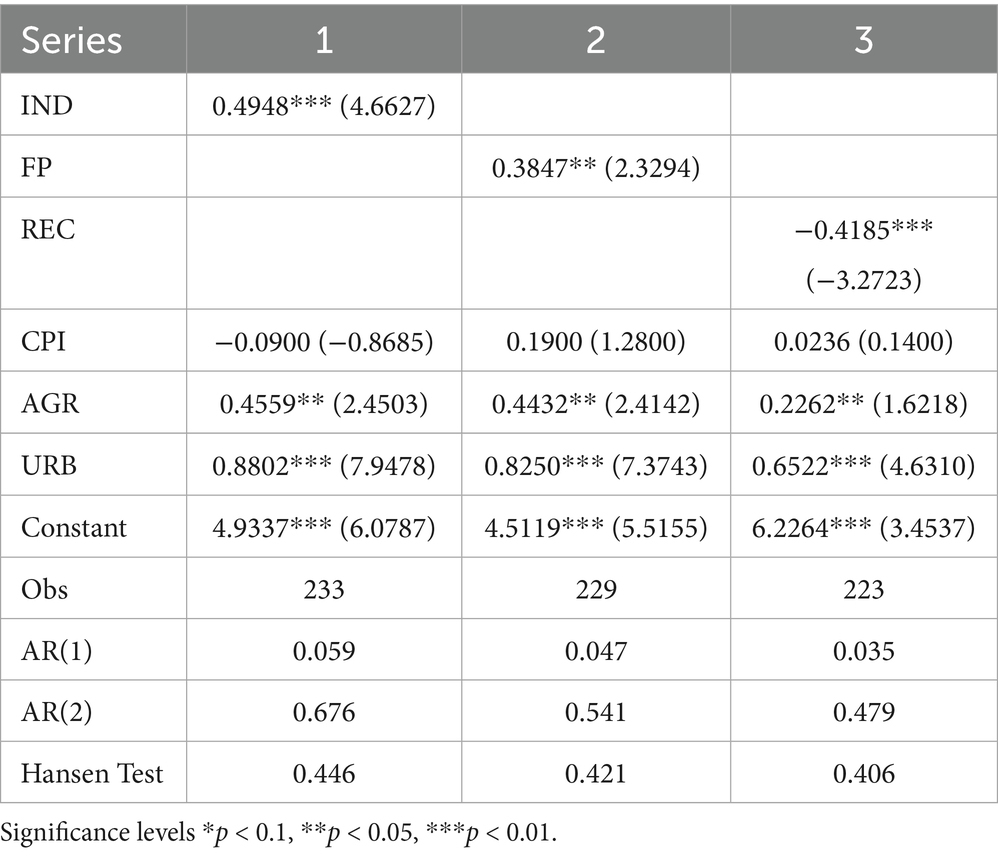Click the AR(2) value 0.479
998x857 pixels.
(x=864, y=712)
